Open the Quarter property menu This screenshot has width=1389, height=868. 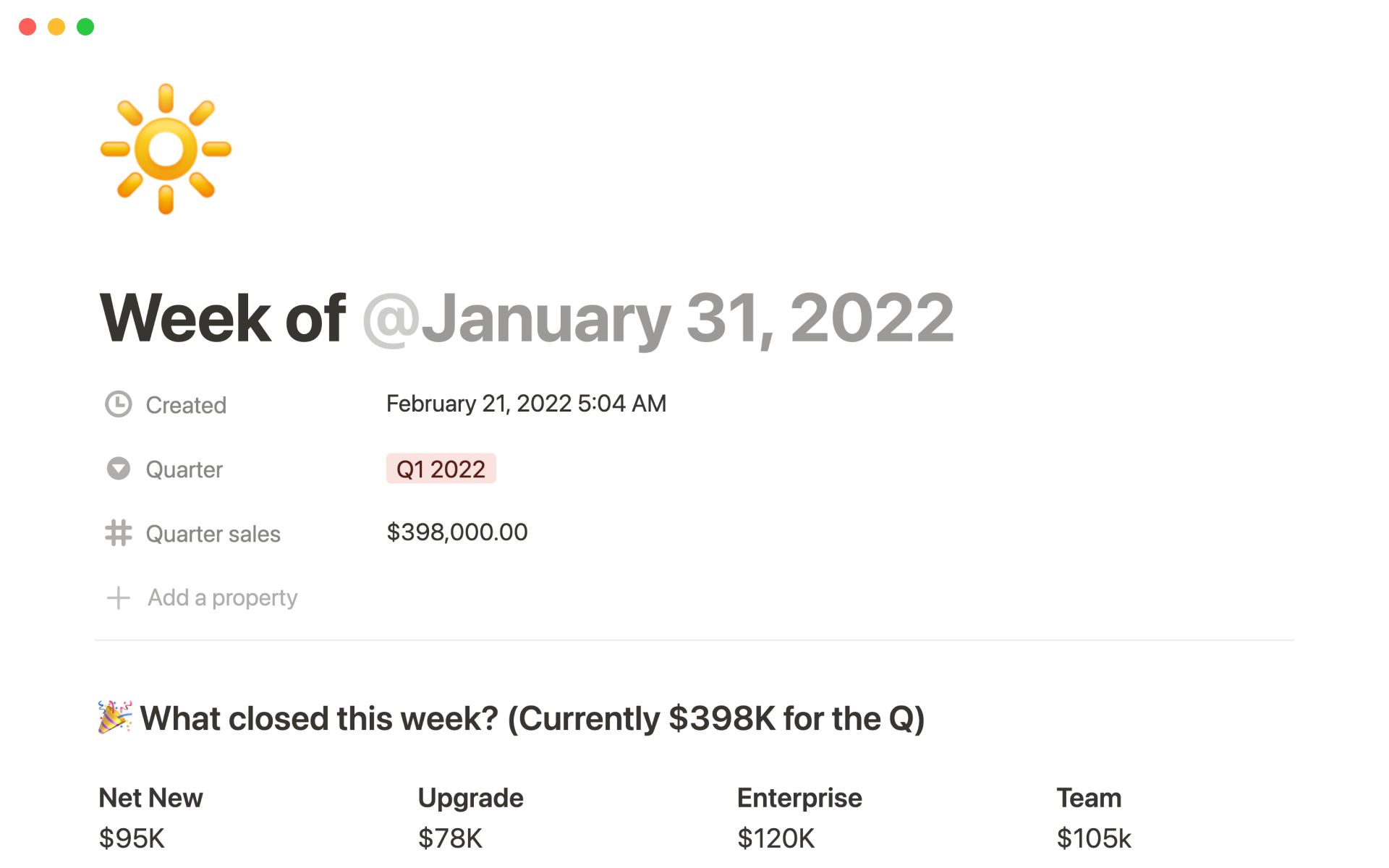point(184,469)
